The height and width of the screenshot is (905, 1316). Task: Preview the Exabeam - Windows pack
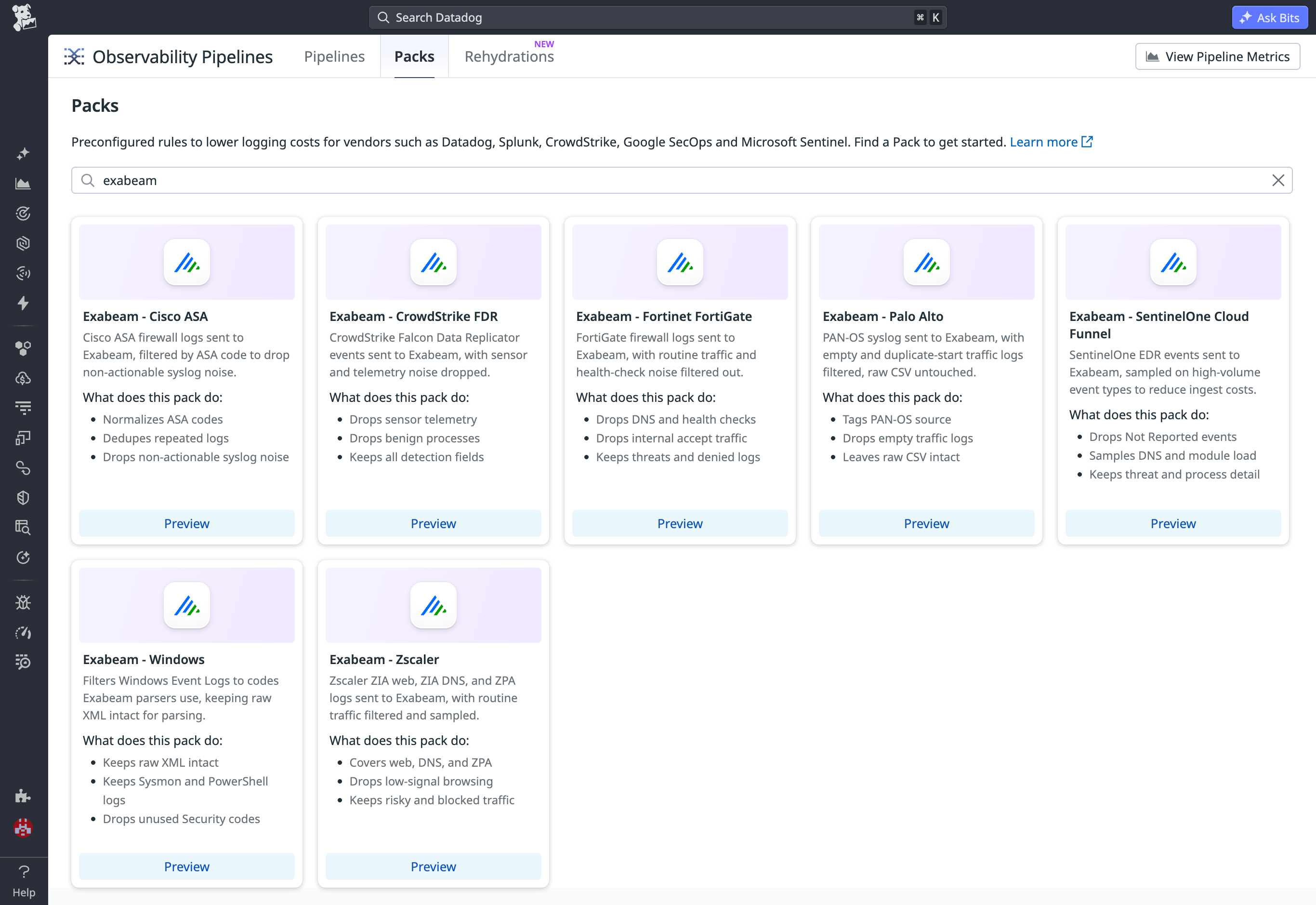(186, 866)
